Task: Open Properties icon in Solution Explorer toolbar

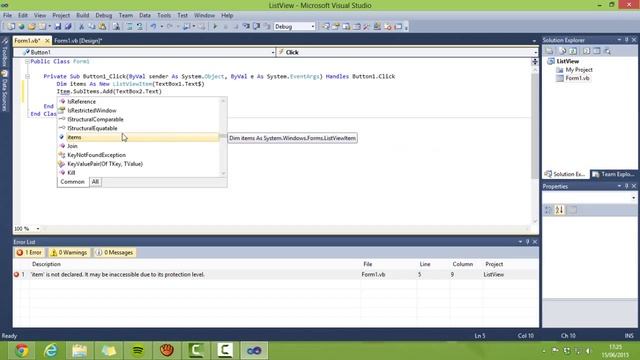Action: 549,51
